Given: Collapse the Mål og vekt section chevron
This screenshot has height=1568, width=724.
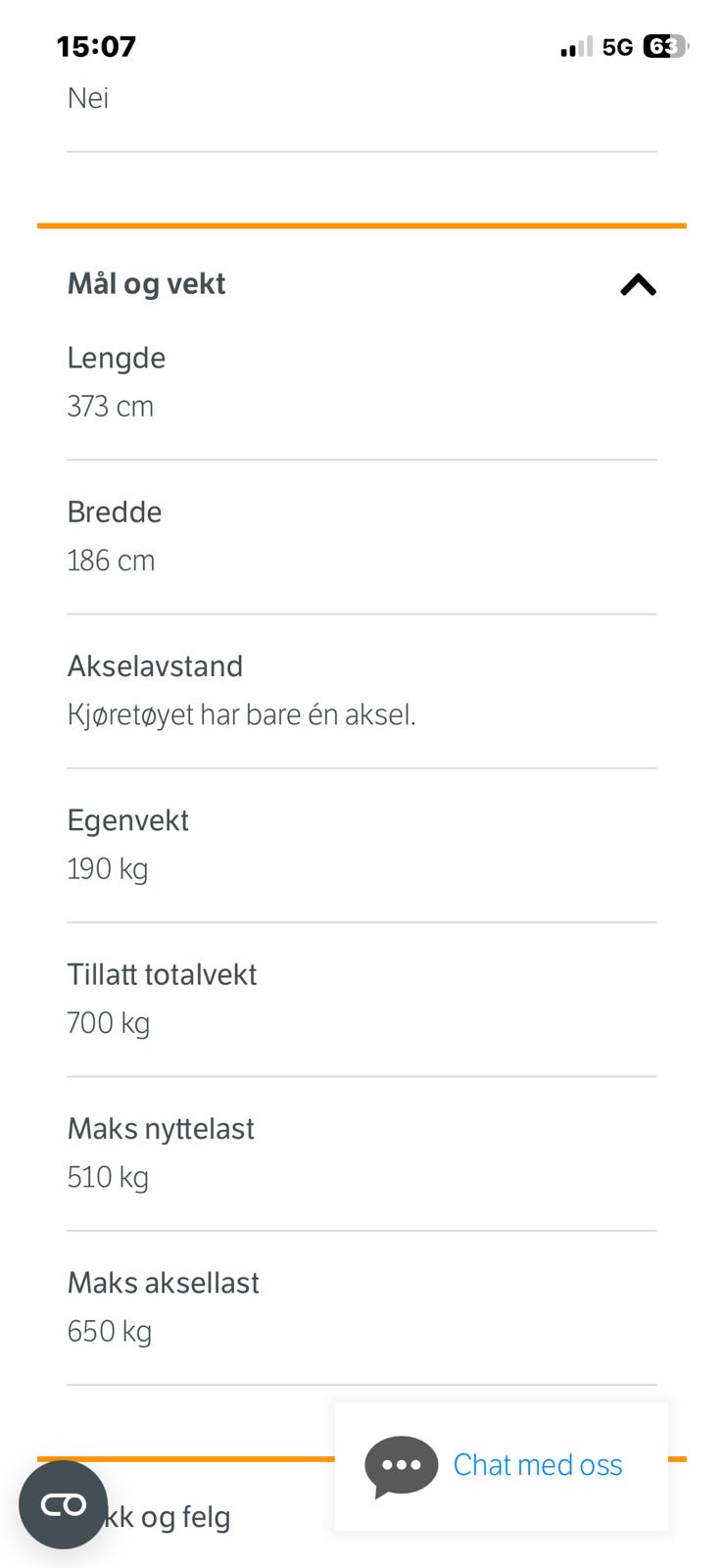Looking at the screenshot, I should 638,284.
